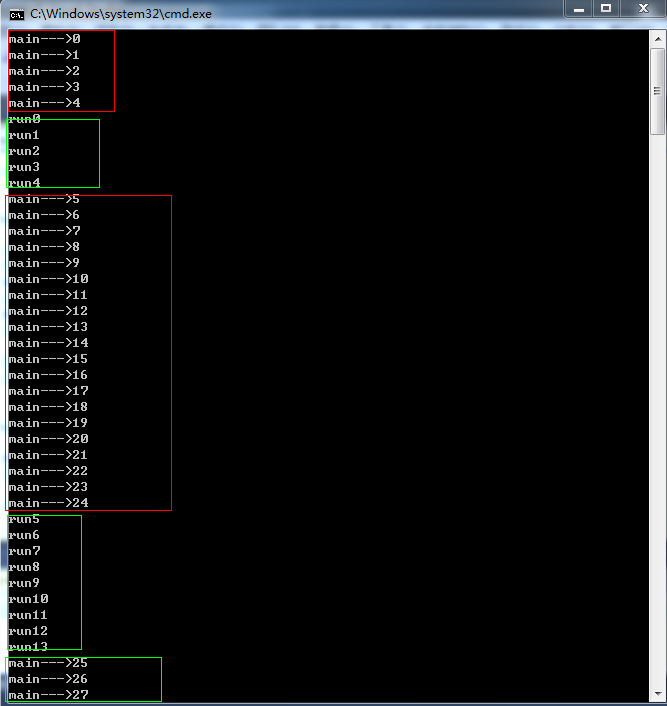Screen dimensions: 667x706
Task: Click the scrollbar up arrow
Action: click(x=658, y=39)
